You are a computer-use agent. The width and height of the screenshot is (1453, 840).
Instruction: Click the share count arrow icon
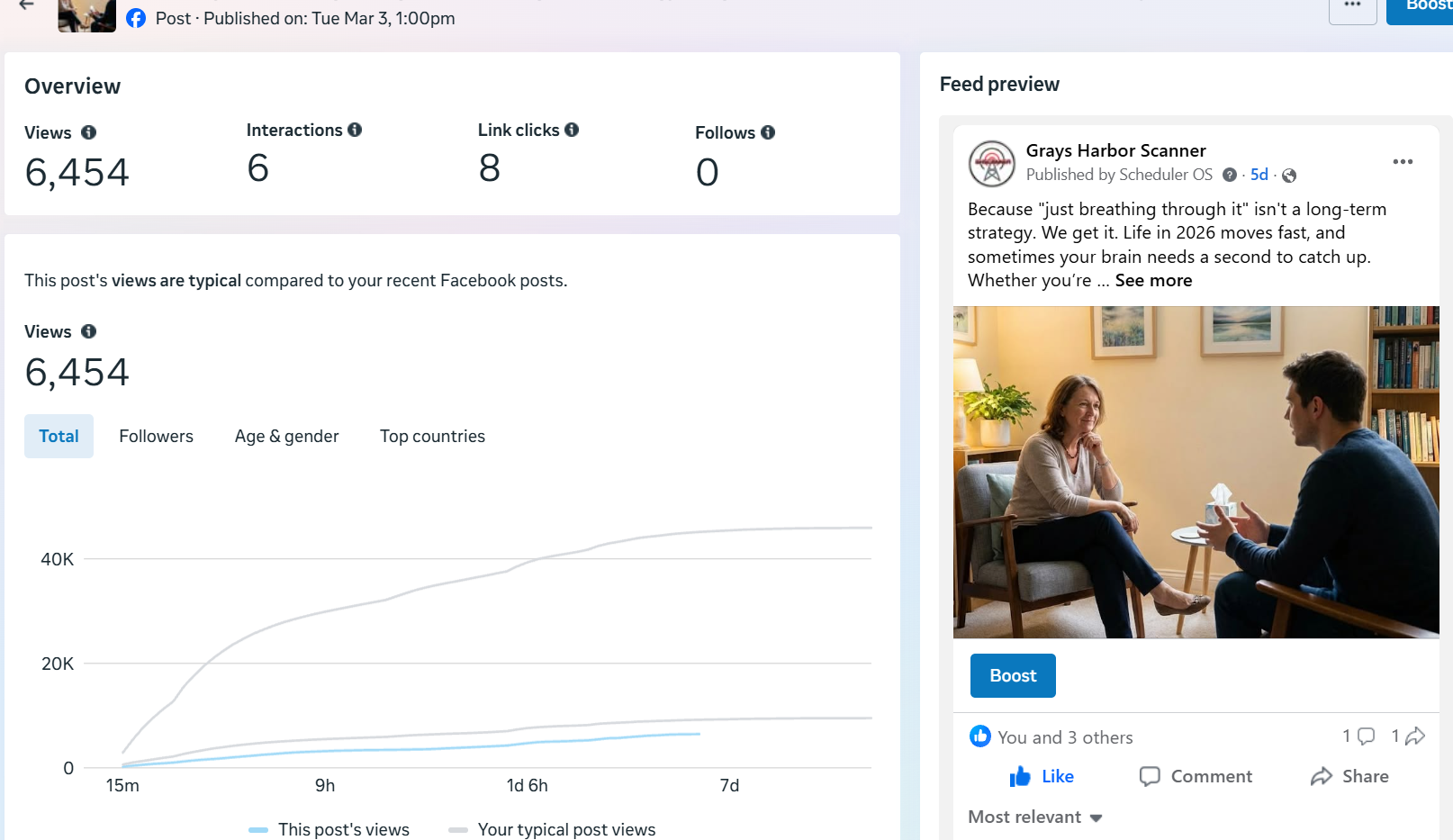click(1415, 736)
